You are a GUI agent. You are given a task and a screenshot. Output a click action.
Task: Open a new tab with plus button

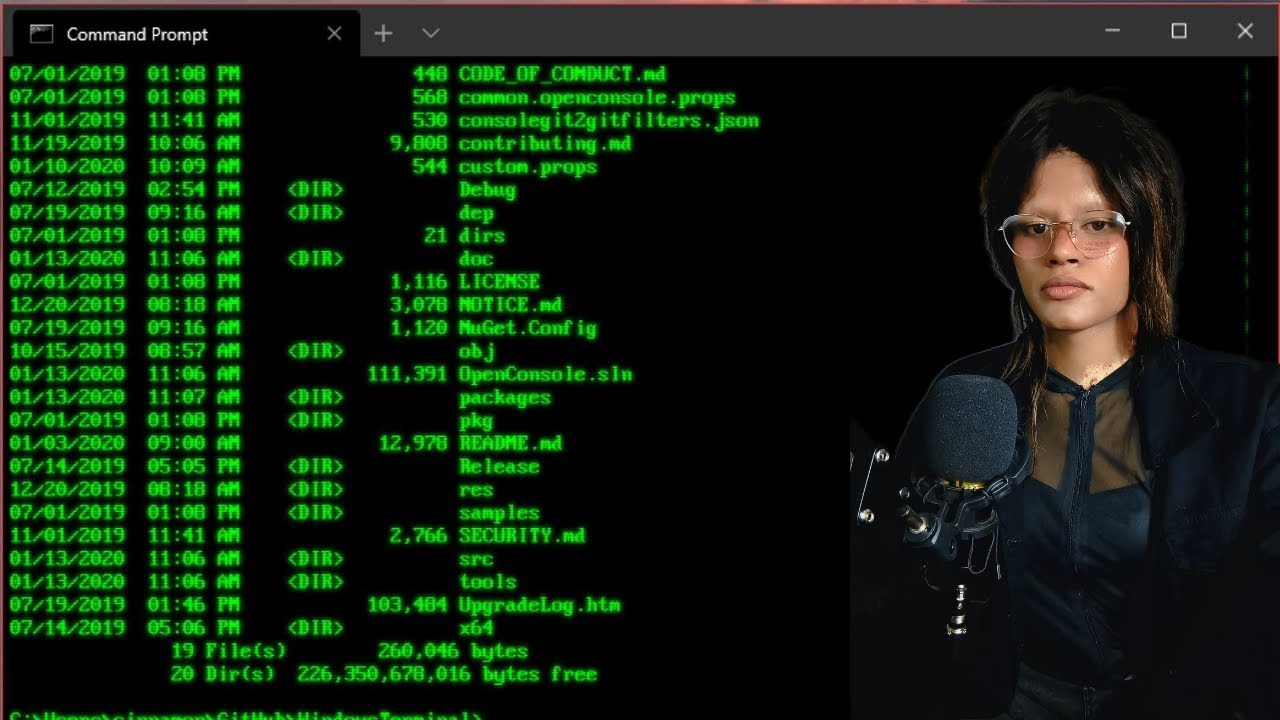pos(383,33)
